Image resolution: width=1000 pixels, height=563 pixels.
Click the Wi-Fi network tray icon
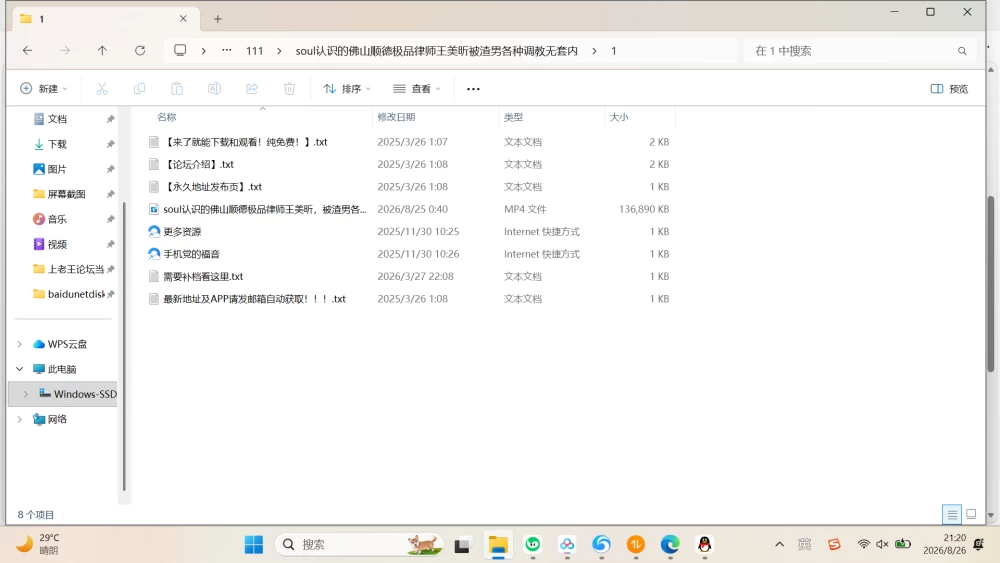pos(864,544)
